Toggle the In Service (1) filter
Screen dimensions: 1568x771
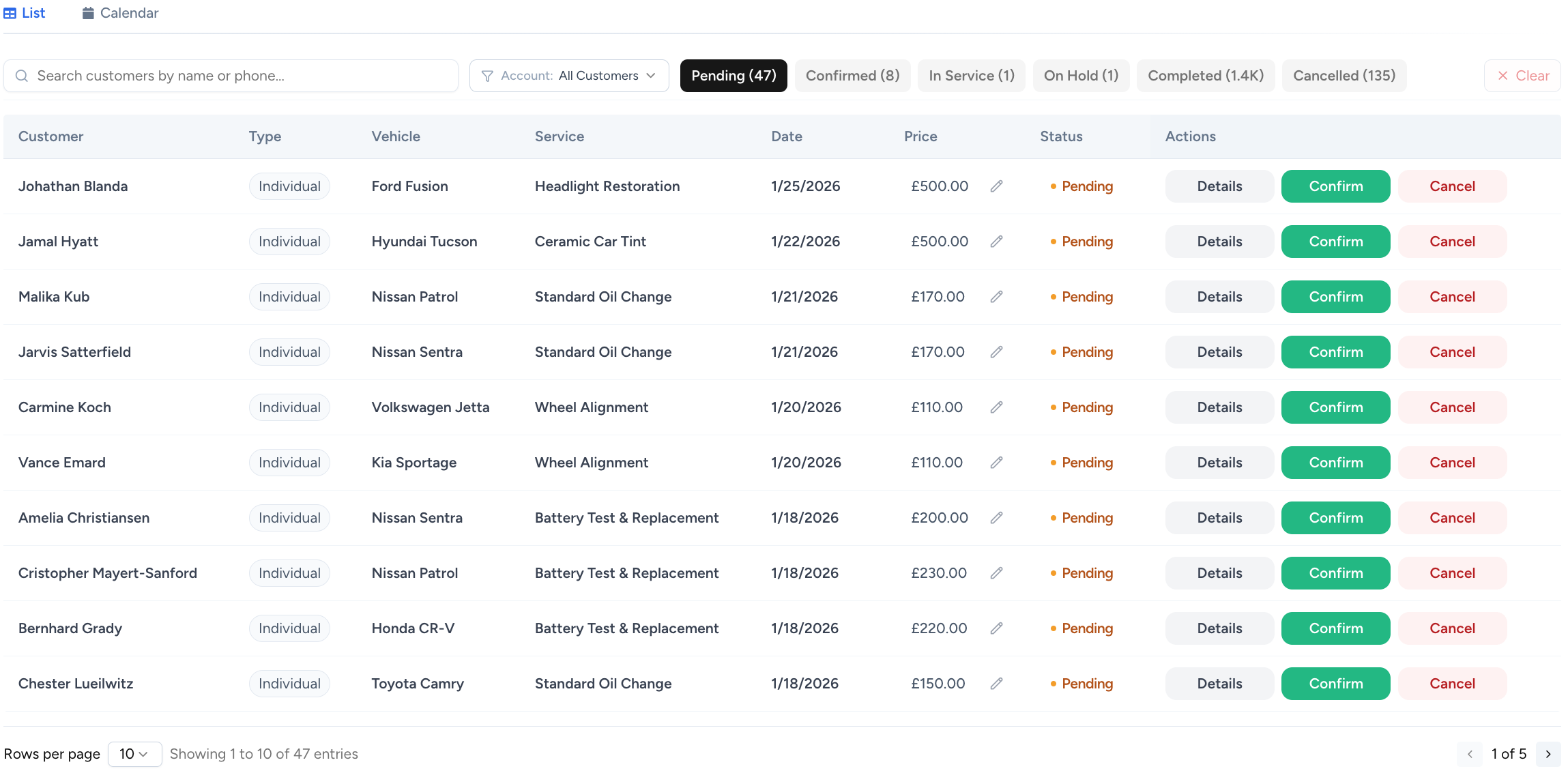point(971,75)
